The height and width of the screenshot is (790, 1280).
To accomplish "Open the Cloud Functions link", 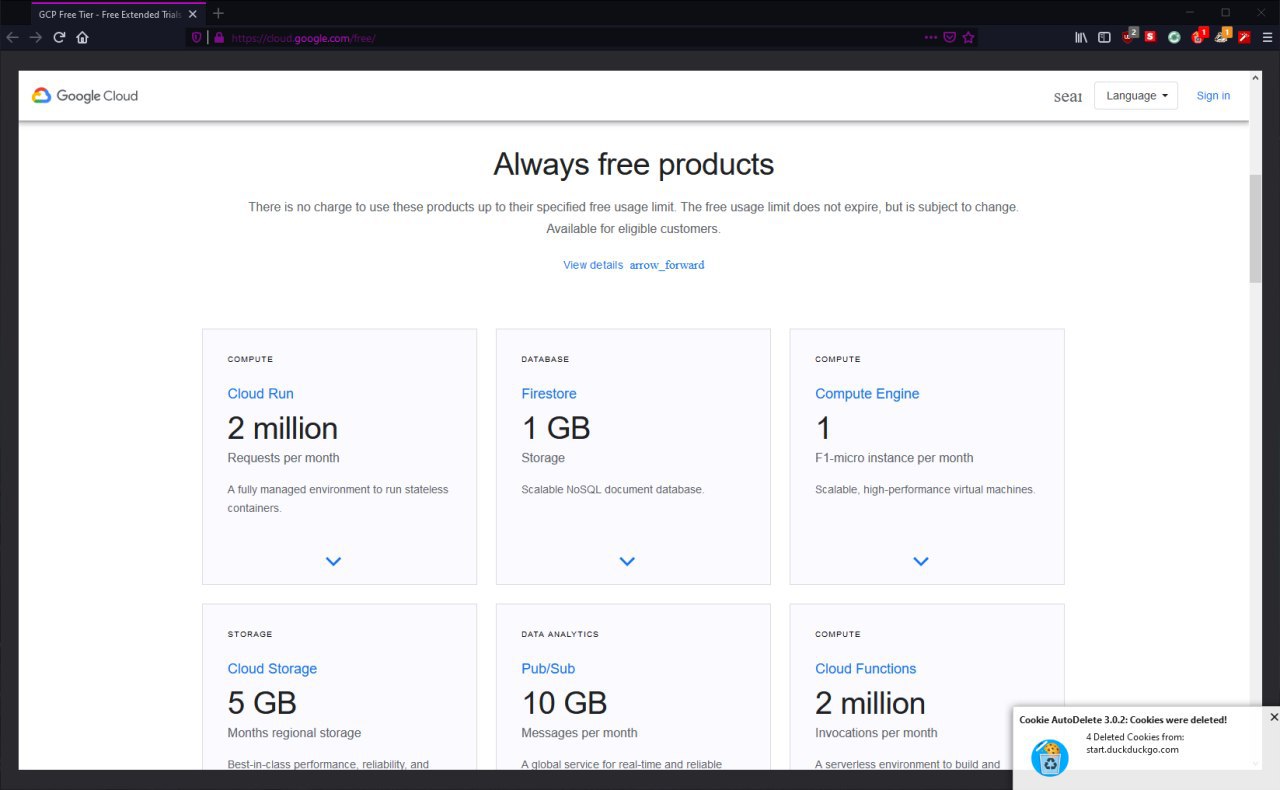I will [865, 669].
